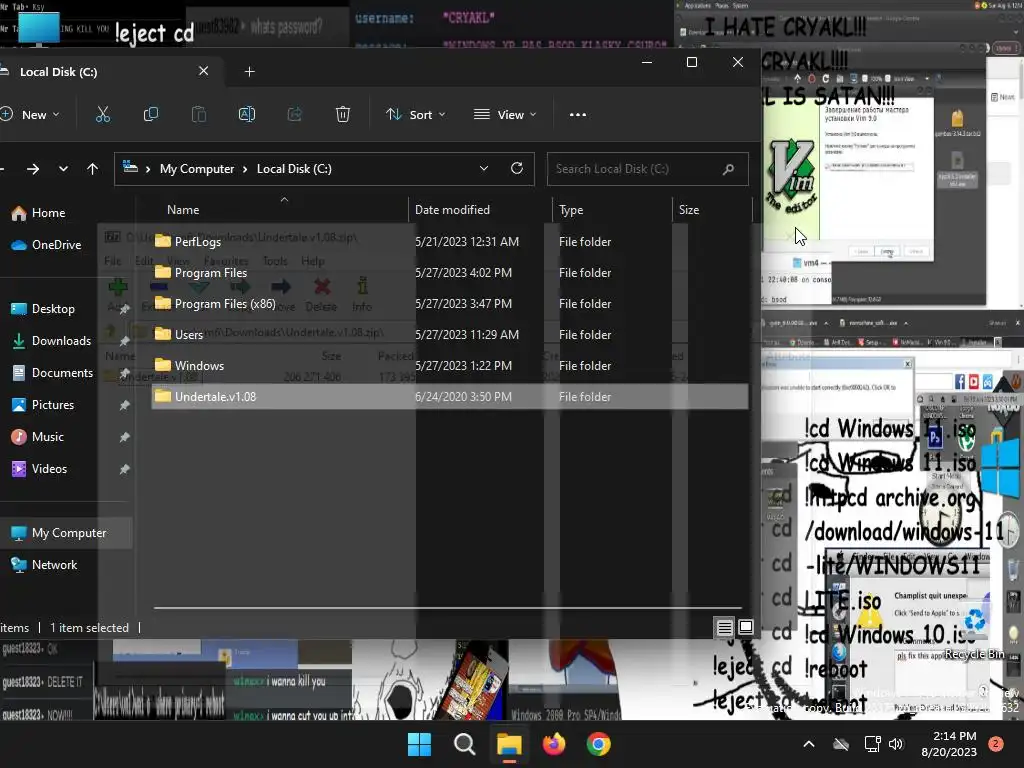Open the Windows Start button

(x=419, y=744)
